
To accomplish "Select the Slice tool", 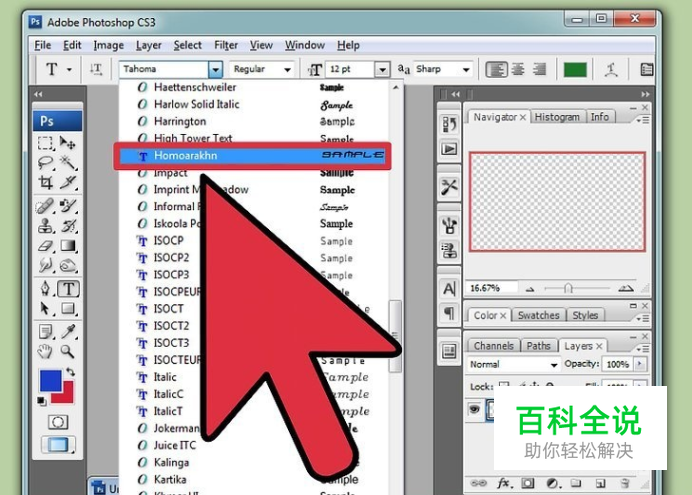I will coord(68,182).
